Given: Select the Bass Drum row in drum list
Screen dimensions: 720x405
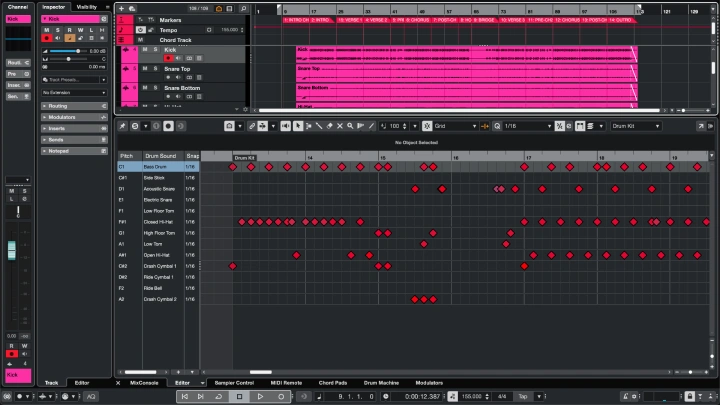Looking at the screenshot, I should point(158,167).
